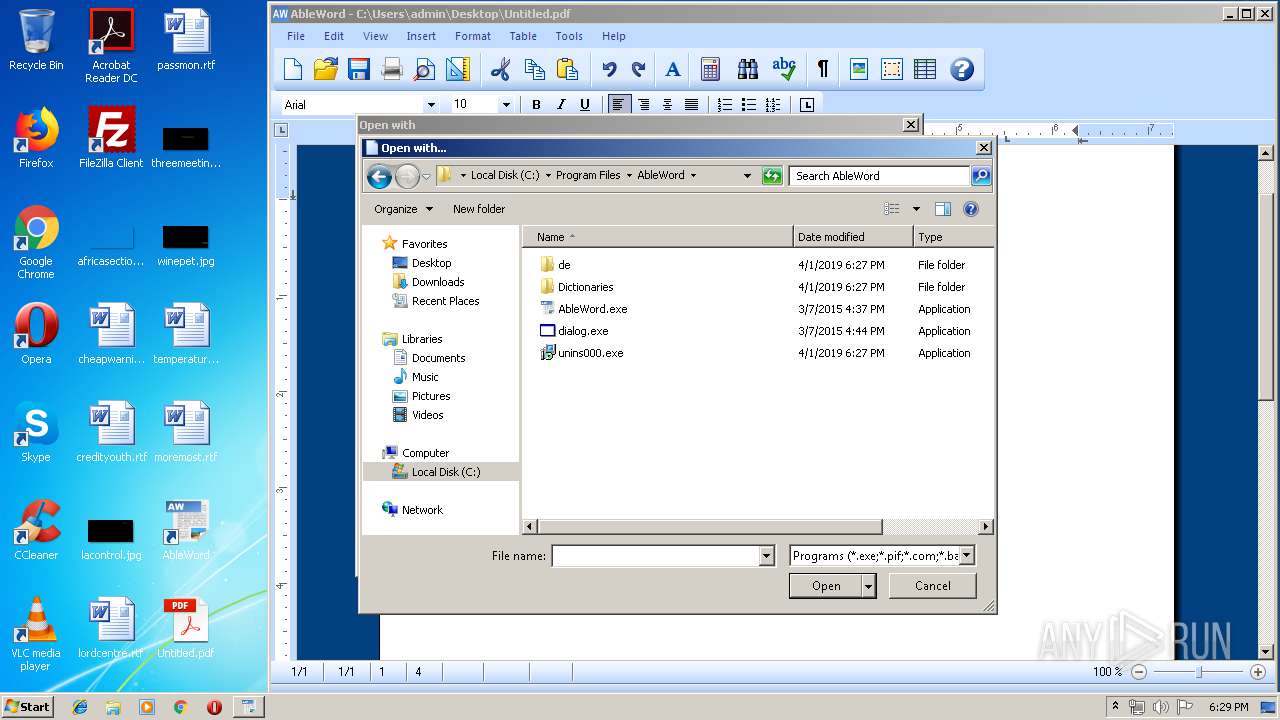Open the change view options arrow
This screenshot has width=1280, height=720.
(x=915, y=209)
